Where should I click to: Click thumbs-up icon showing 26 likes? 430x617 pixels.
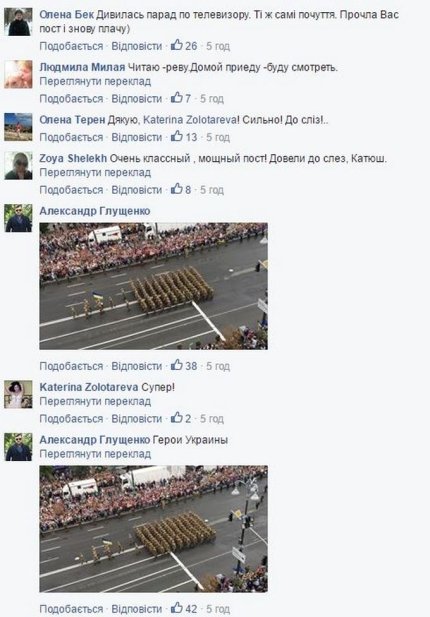177,45
